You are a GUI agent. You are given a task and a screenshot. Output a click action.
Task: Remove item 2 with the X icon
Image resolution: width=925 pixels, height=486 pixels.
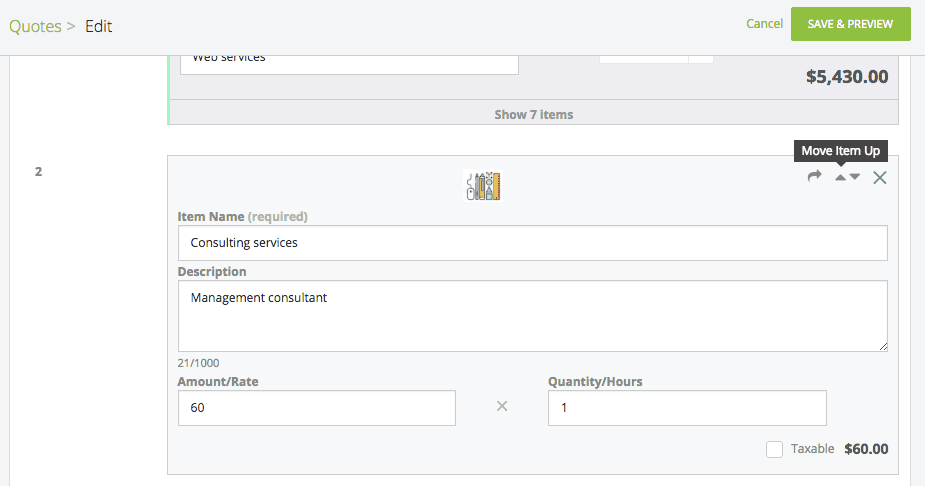880,177
